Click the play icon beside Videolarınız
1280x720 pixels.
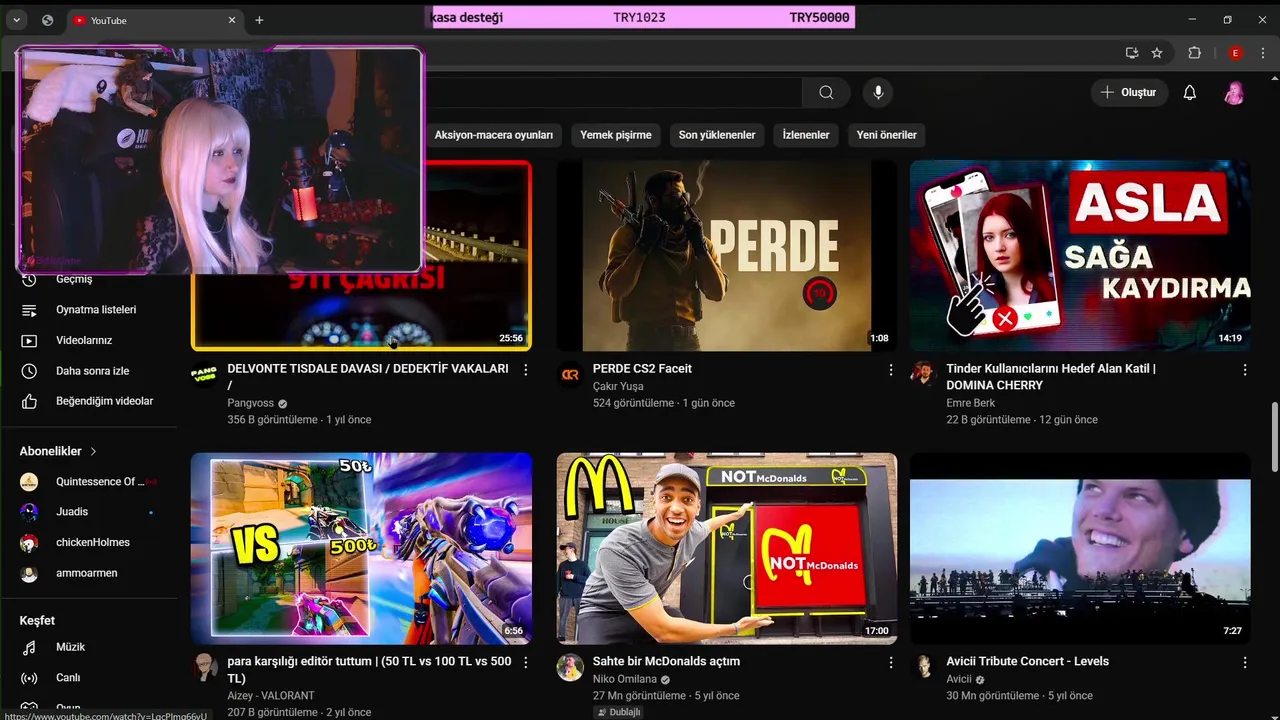[29, 340]
